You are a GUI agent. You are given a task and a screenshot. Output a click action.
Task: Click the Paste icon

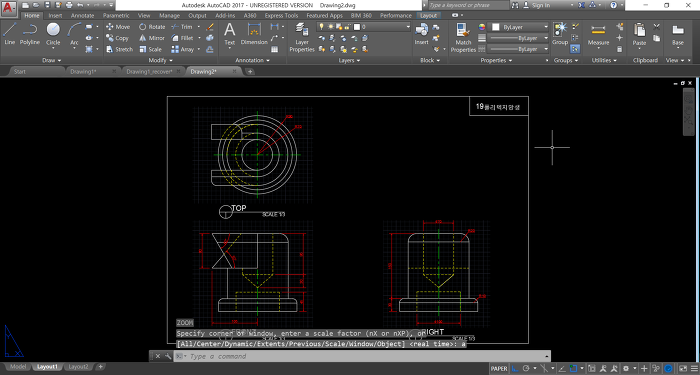639,34
